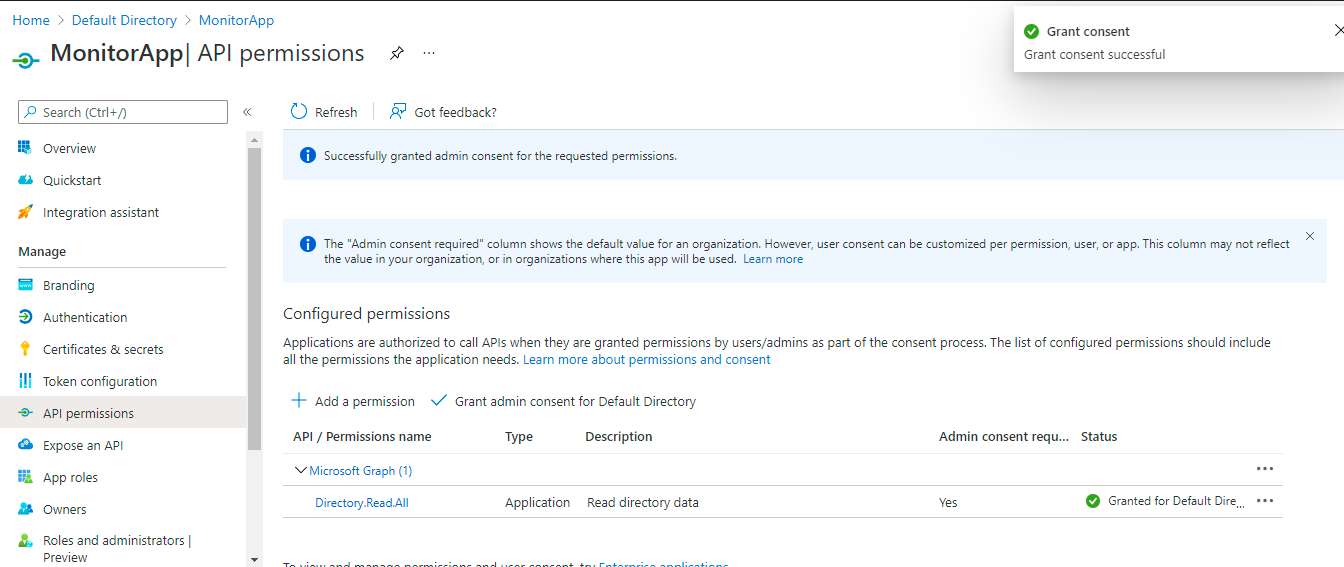Click the Overview icon in the sidebar
The image size is (1344, 567).
coord(25,148)
